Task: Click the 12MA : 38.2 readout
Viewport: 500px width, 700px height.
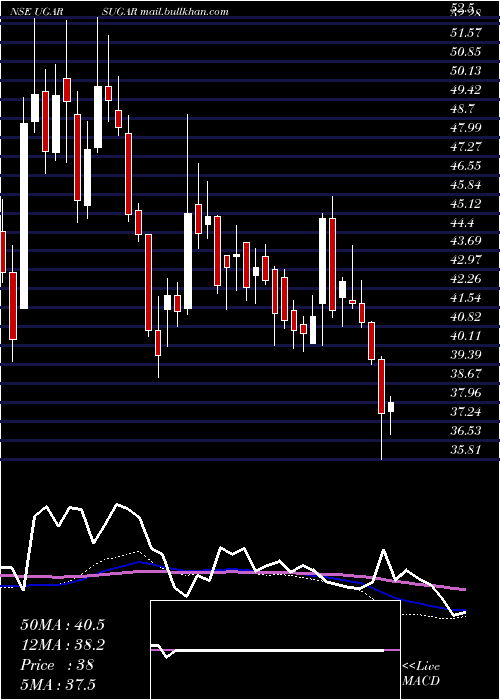Action: tap(62, 645)
